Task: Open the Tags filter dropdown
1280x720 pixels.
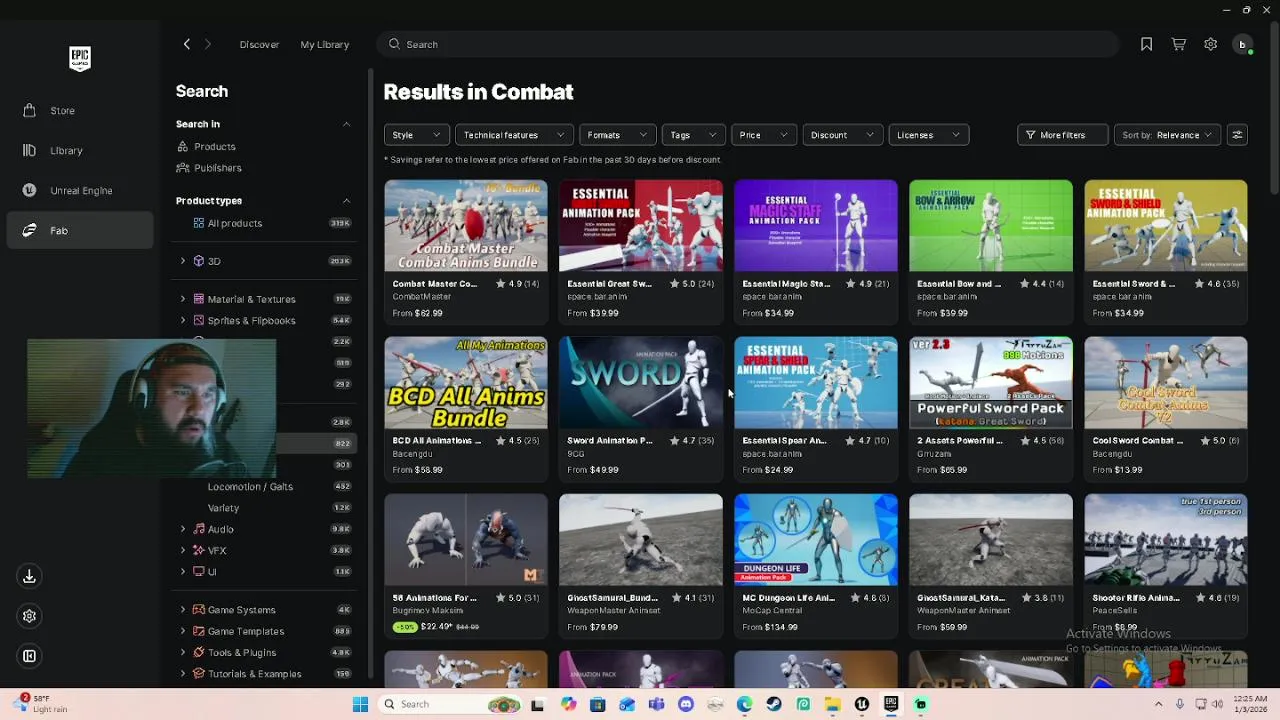Action: point(693,135)
